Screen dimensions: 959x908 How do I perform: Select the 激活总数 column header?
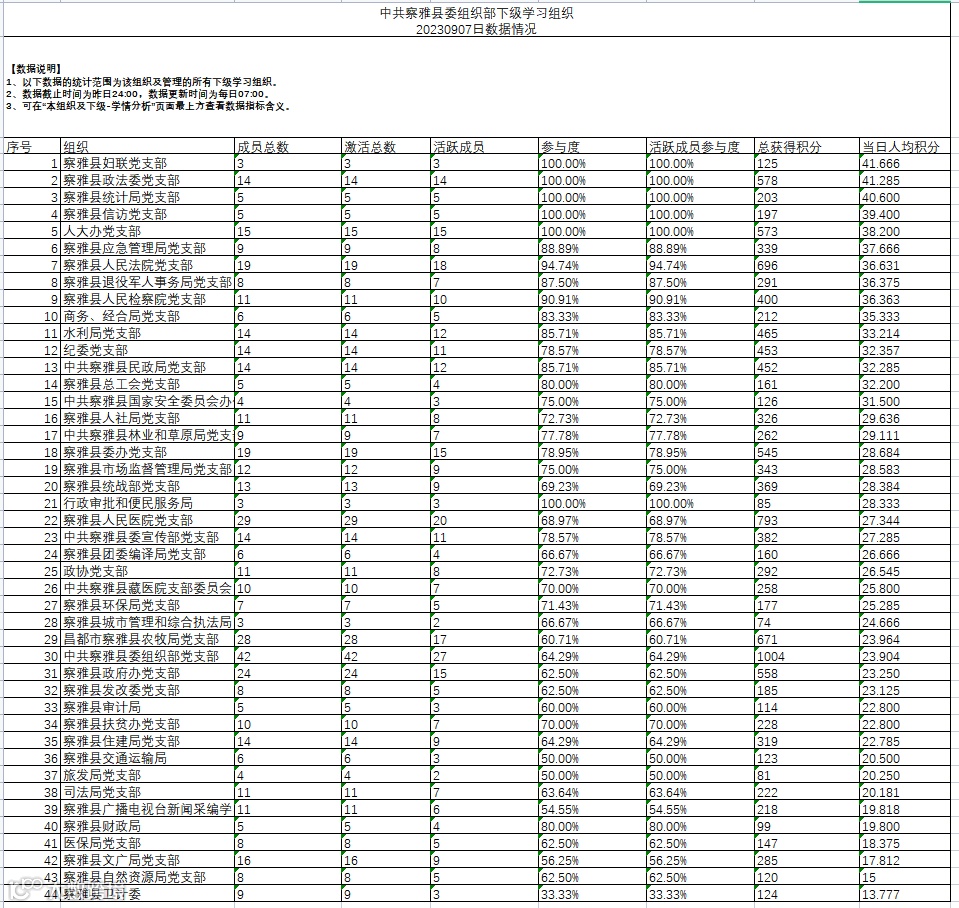387,147
